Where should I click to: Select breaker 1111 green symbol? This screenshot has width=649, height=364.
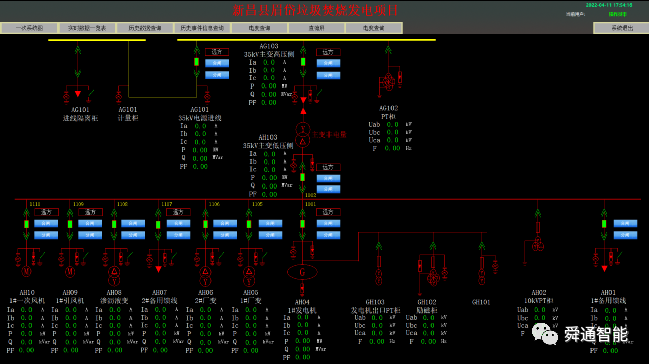(x=26, y=224)
